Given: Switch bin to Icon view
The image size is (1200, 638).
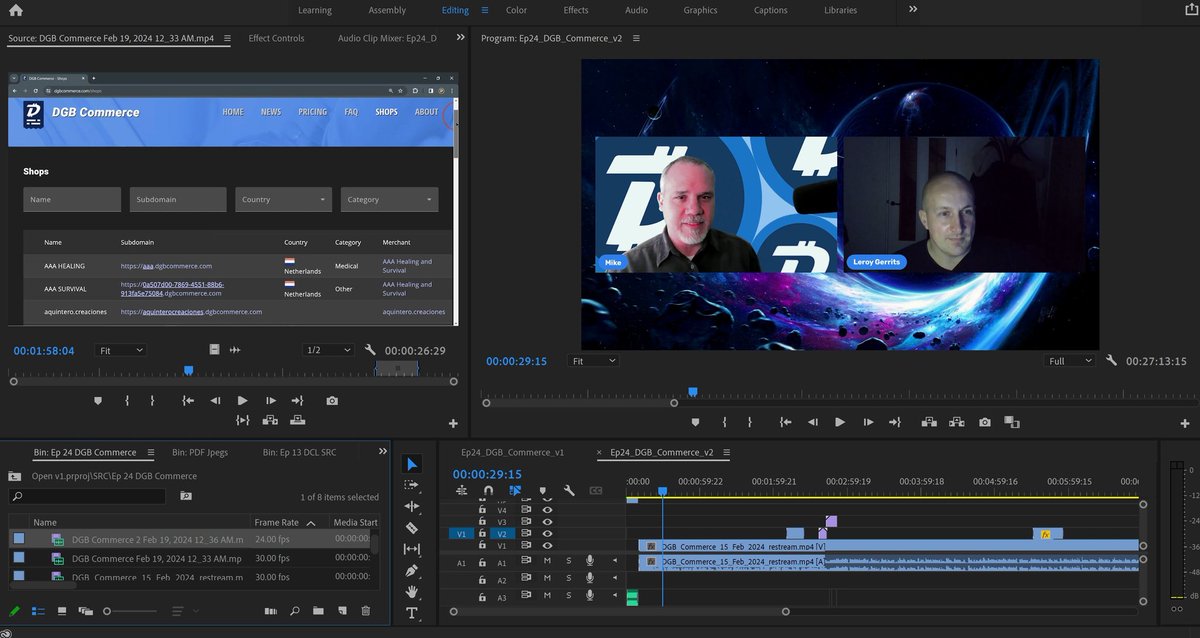Looking at the screenshot, I should coord(62,611).
